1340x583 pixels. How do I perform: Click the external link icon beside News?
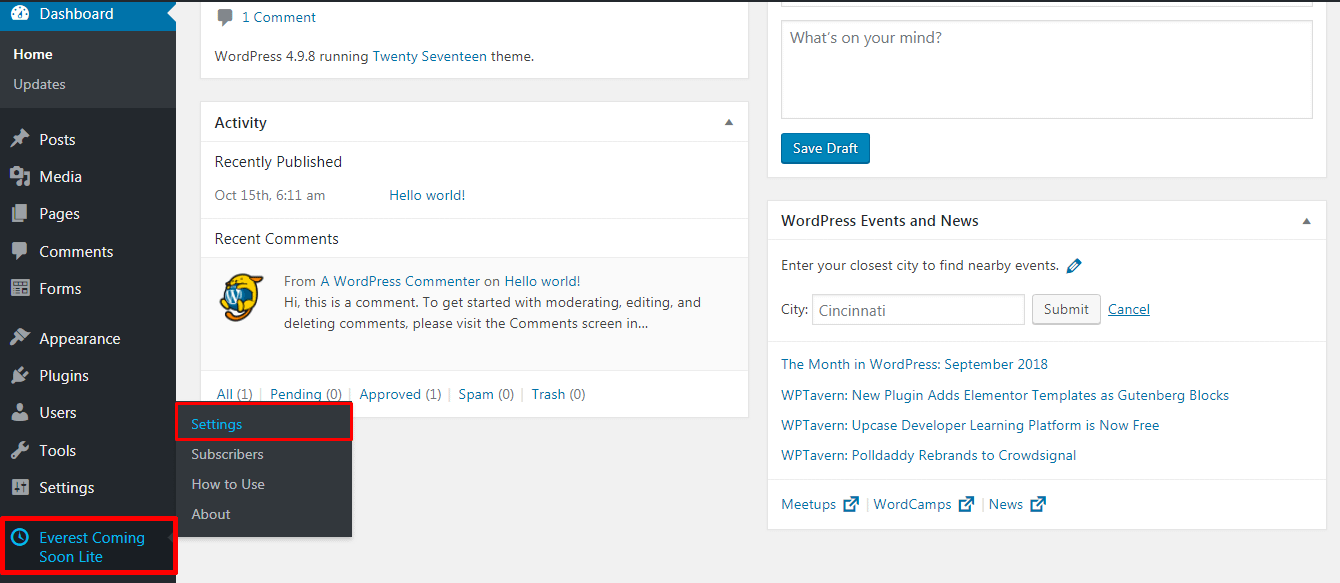coord(1038,504)
